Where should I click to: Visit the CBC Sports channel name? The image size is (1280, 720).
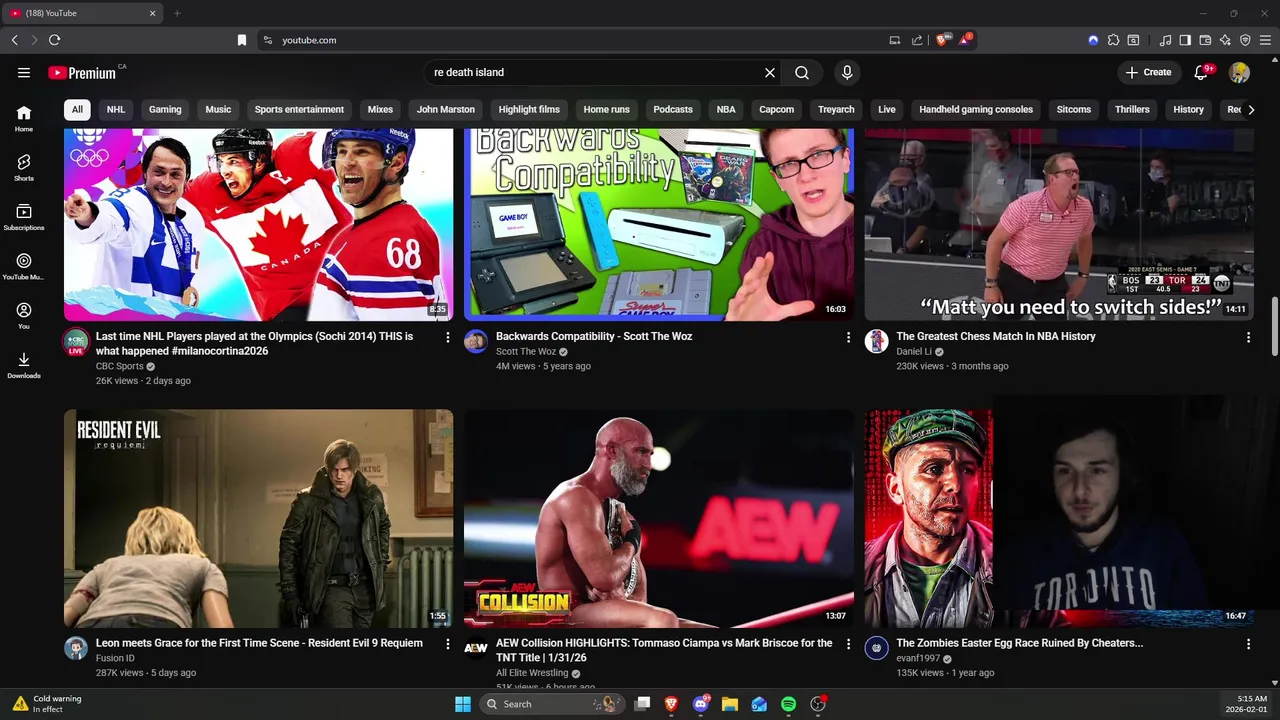click(120, 366)
